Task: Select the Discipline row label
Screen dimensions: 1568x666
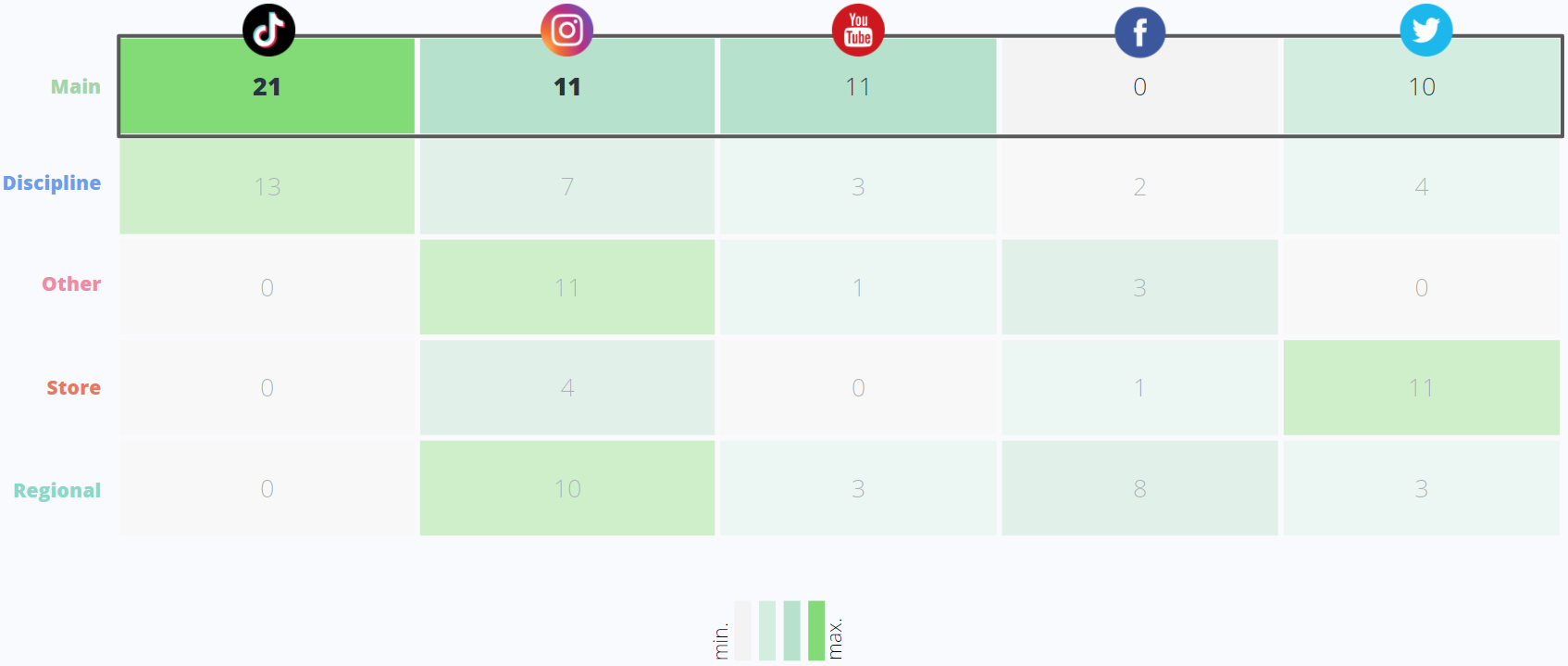Action: coord(52,183)
